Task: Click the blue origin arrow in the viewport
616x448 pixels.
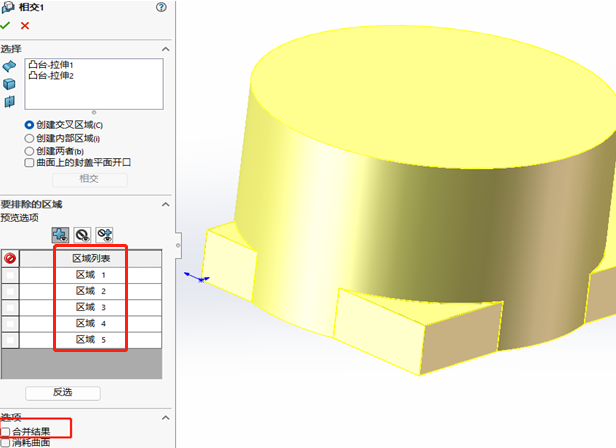Action: pyautogui.click(x=196, y=277)
